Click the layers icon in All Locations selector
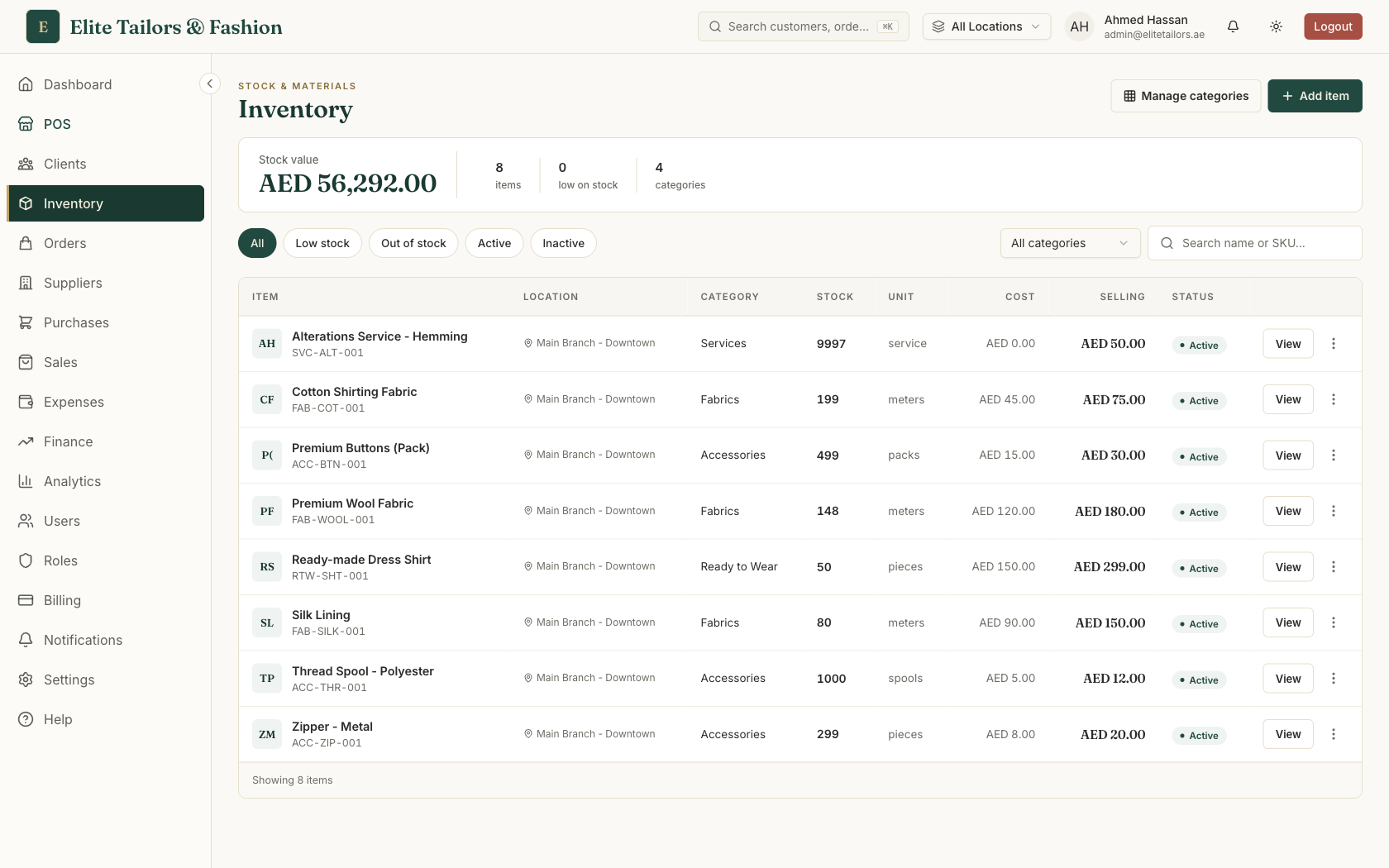 click(938, 26)
